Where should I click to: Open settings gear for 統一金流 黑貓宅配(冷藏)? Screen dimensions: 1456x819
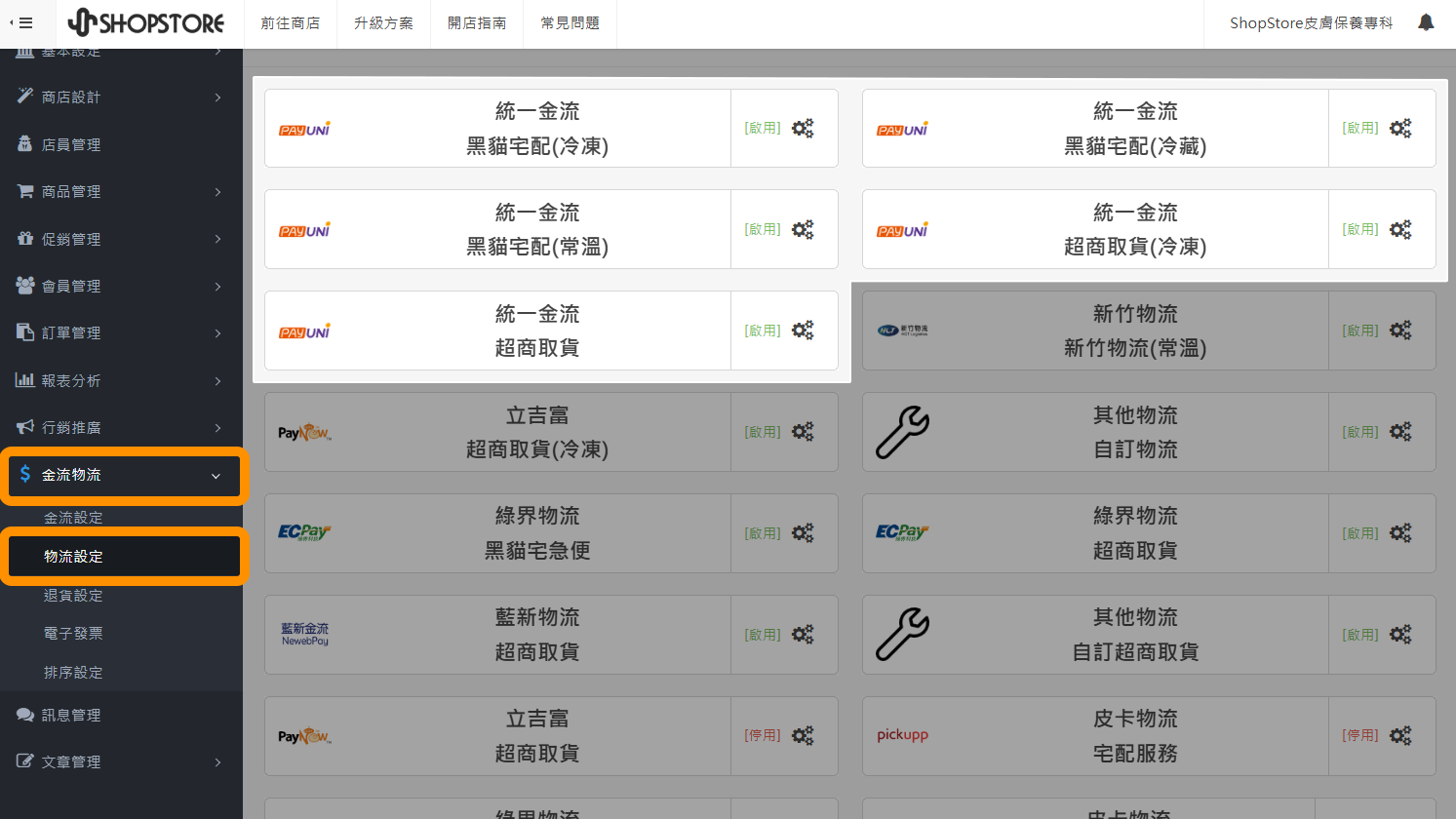click(x=1400, y=129)
